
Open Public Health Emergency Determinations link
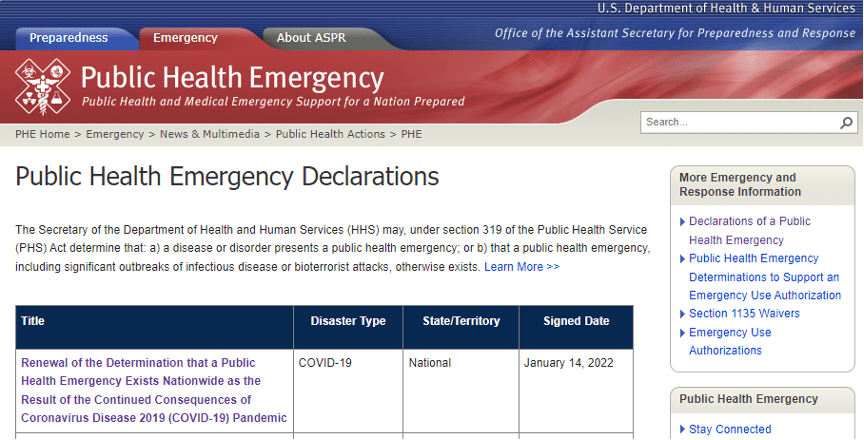[x=764, y=277]
